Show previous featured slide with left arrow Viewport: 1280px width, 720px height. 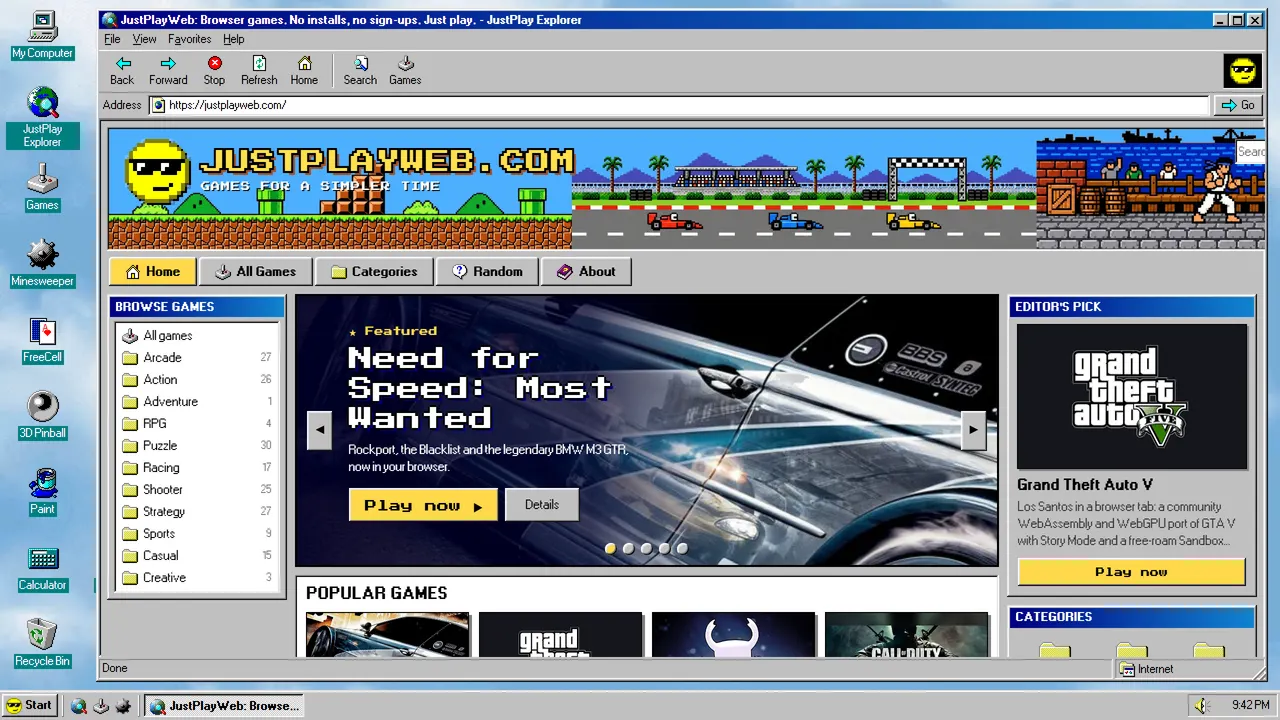point(320,430)
